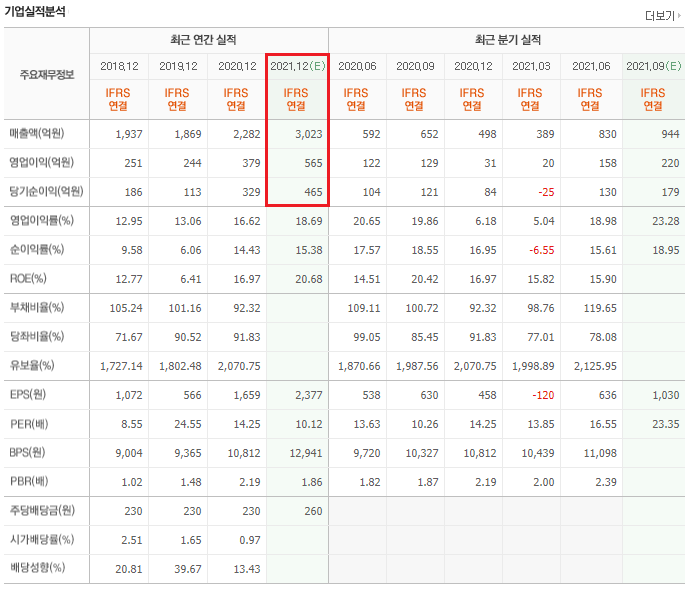
Task: Click the 2,377 EPS estimate value
Action: pos(308,395)
